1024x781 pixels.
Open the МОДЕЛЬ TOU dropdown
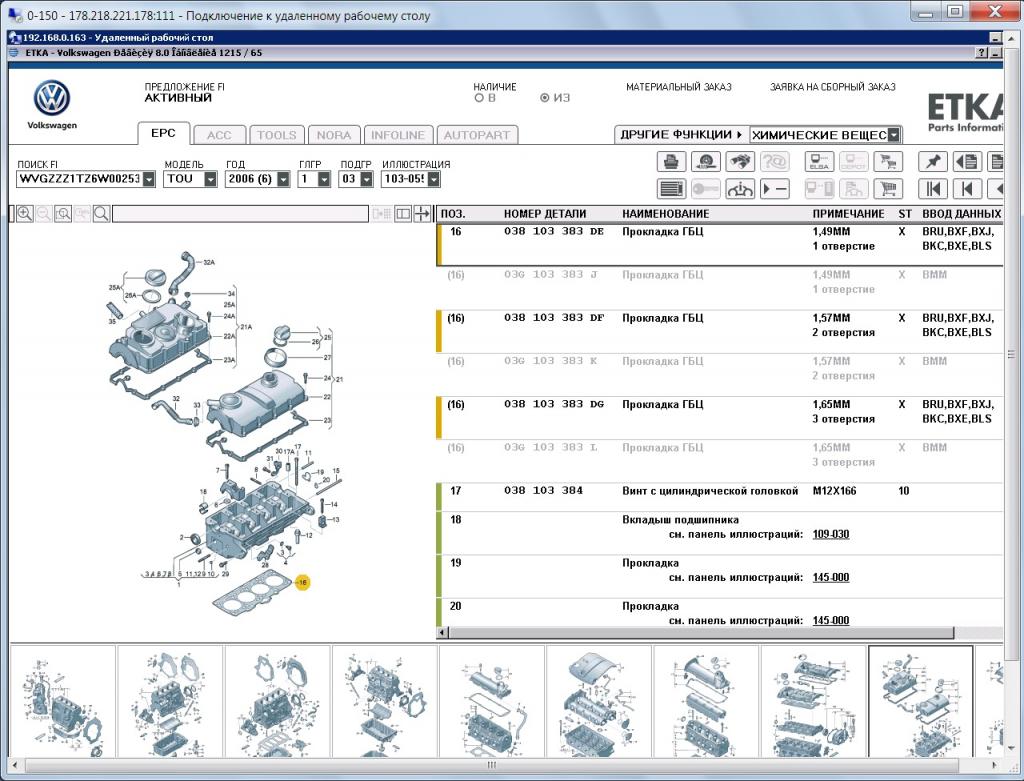tap(210, 179)
